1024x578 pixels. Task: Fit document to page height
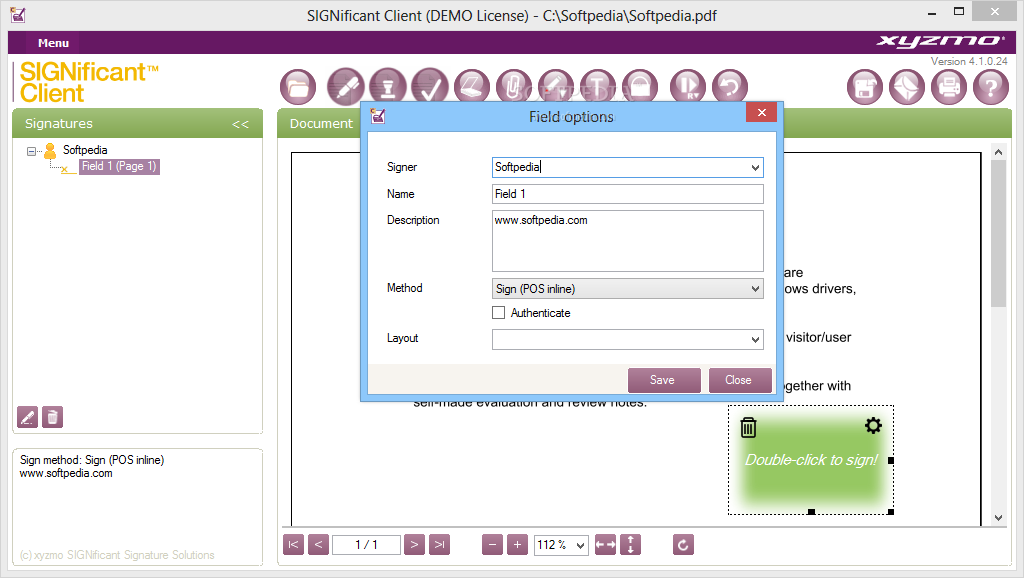(x=630, y=544)
